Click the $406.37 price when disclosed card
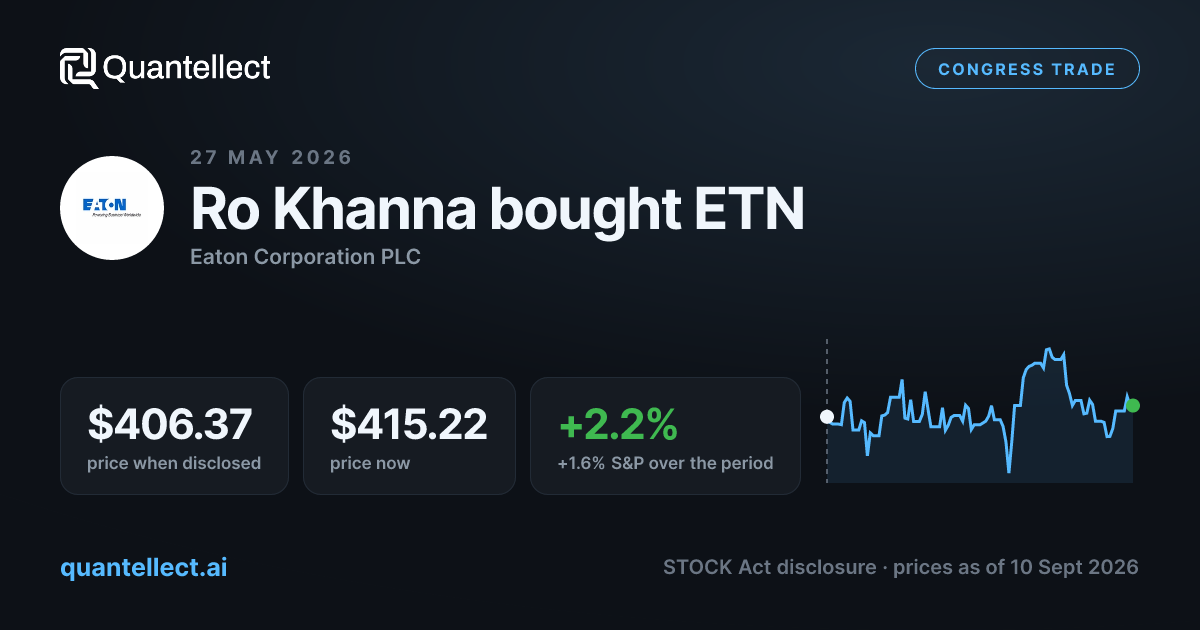Image resolution: width=1200 pixels, height=630 pixels. (174, 435)
